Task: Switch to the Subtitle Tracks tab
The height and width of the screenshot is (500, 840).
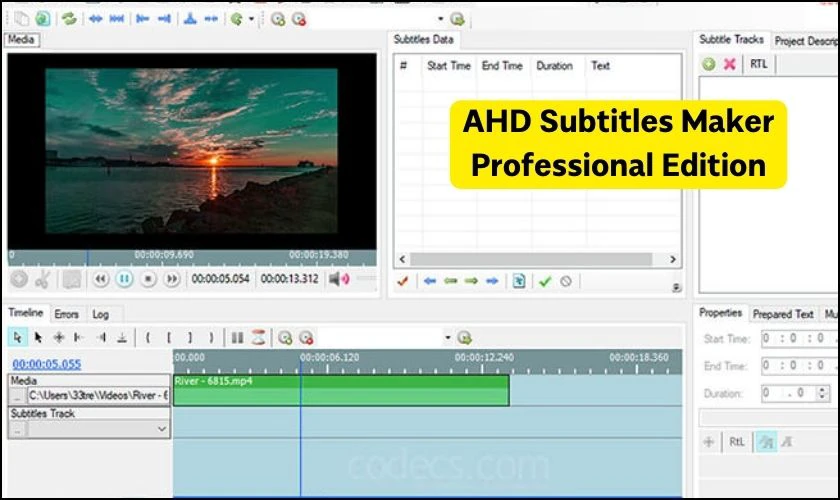Action: (731, 40)
